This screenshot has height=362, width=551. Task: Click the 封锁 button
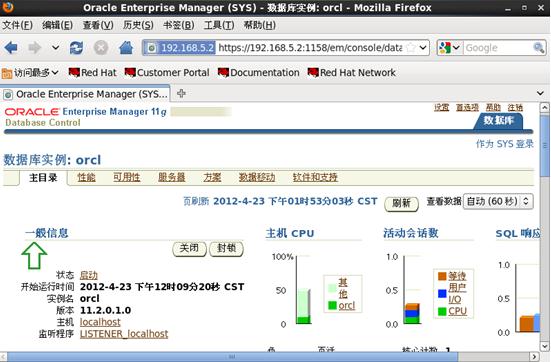point(226,248)
